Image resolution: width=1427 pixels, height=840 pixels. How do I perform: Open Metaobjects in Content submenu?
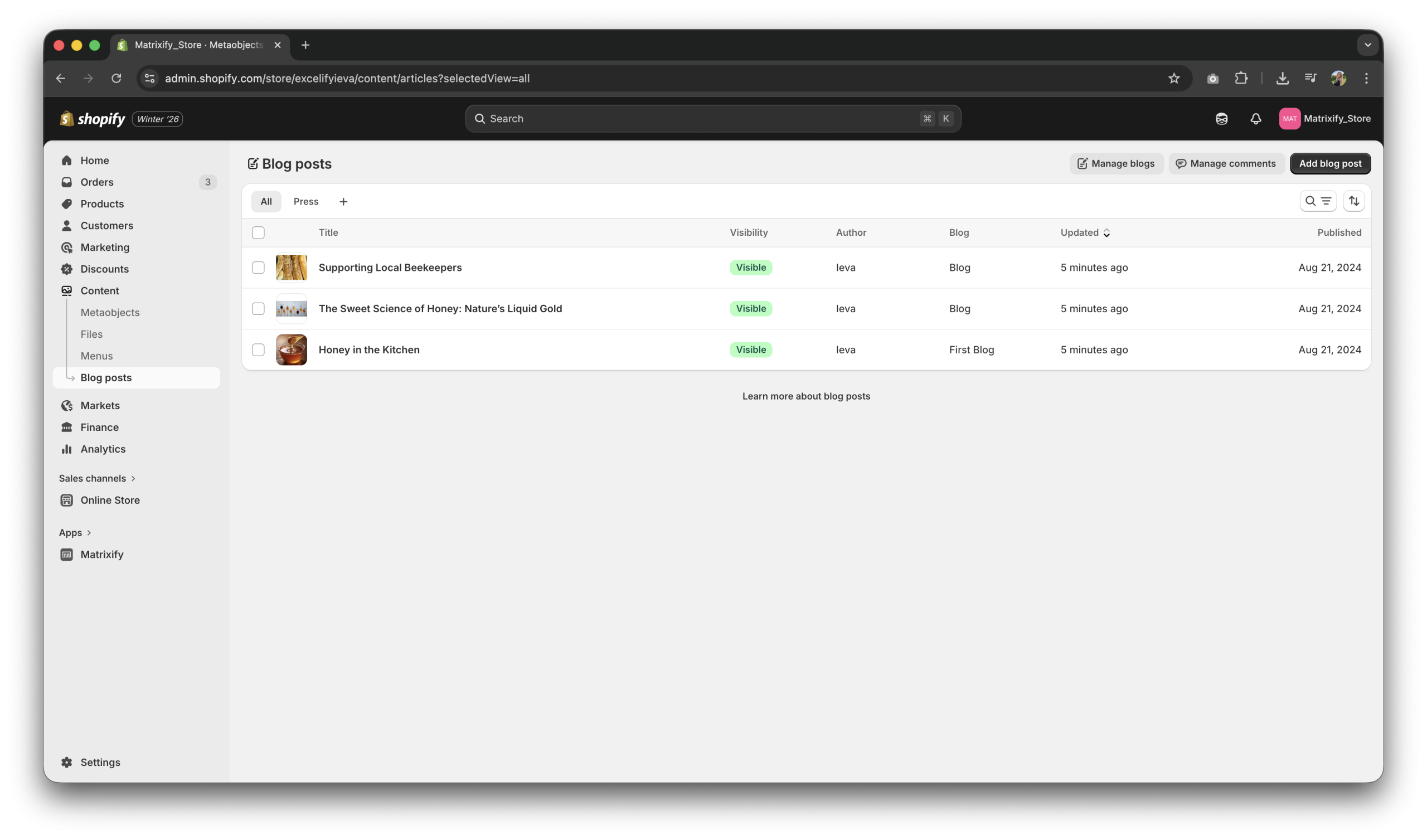point(110,313)
